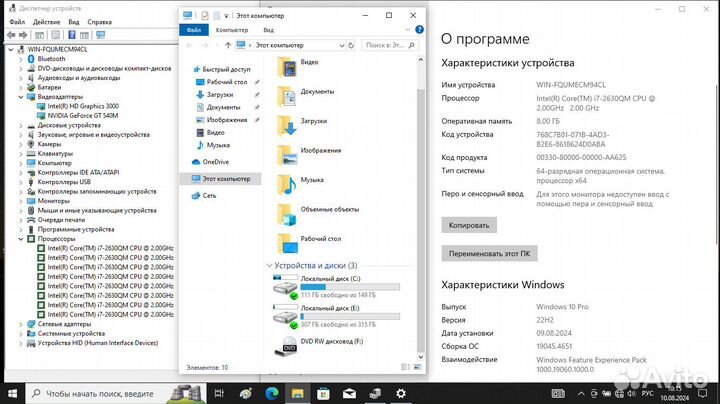Image resolution: width=720 pixels, height=404 pixels.
Task: Click the Копировать button in Settings
Action: point(469,225)
